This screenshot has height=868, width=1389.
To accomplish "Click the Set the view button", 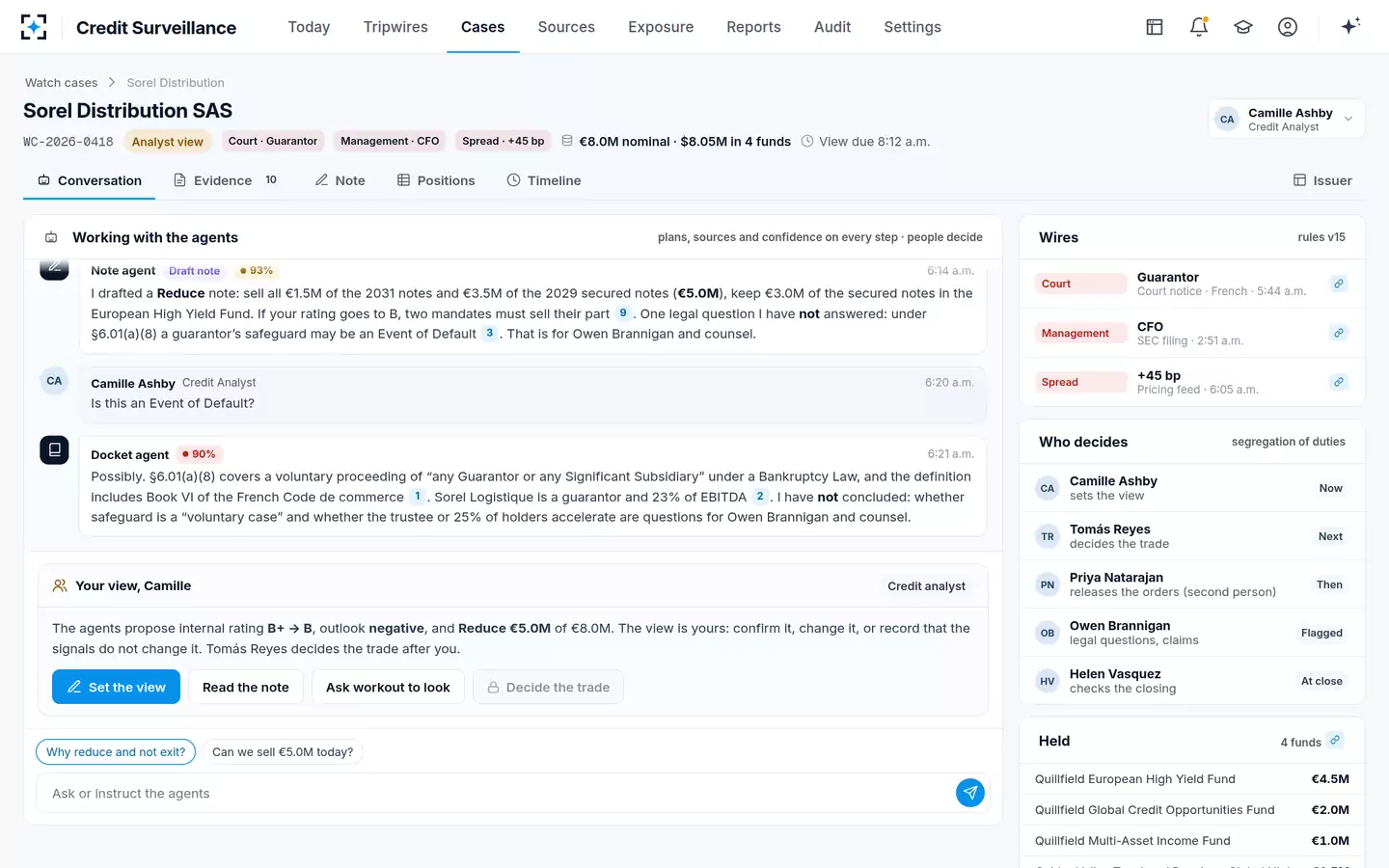I will pyautogui.click(x=116, y=687).
